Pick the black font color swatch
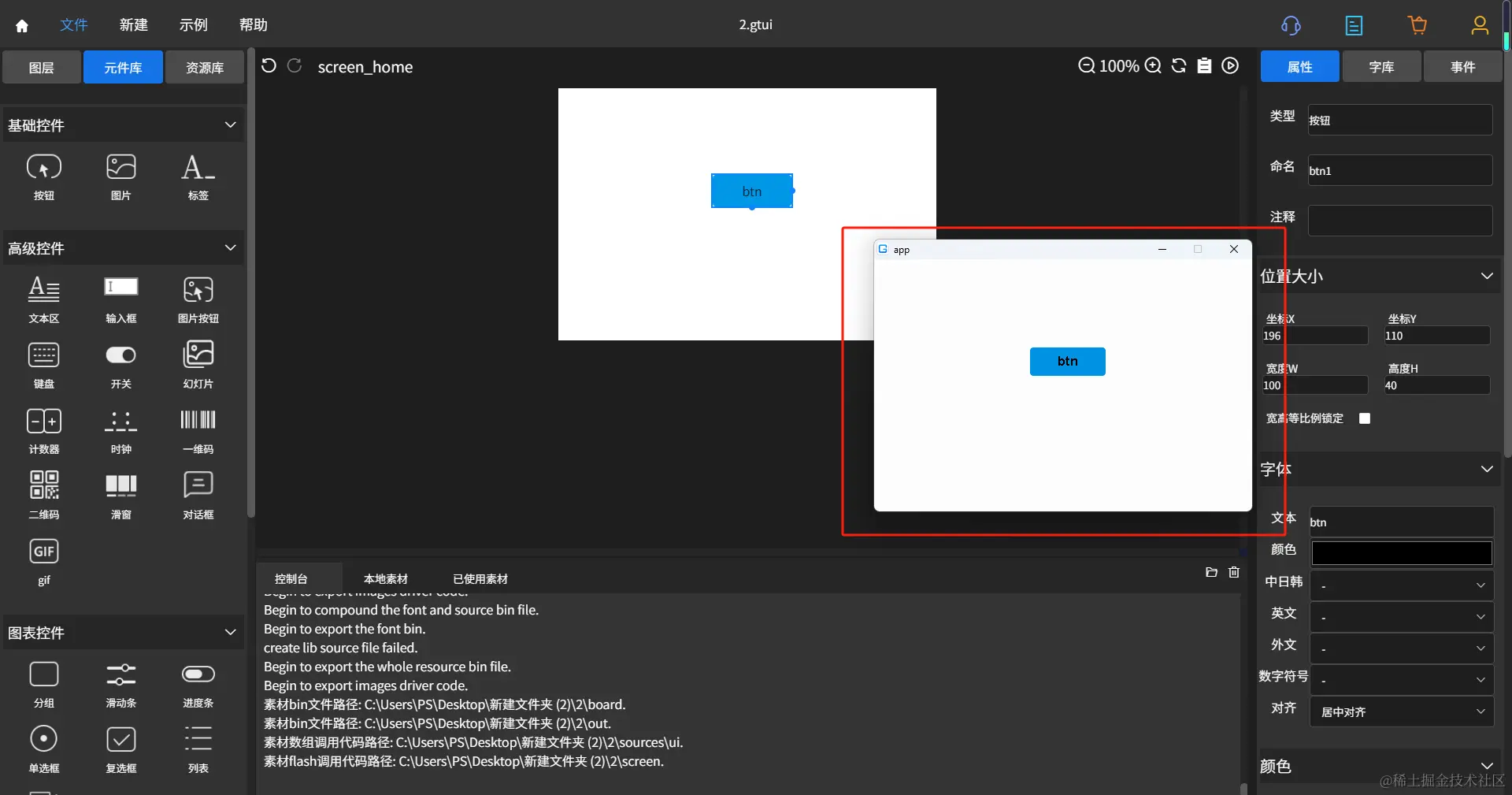Screen dimensions: 1512x795 pos(1402,553)
